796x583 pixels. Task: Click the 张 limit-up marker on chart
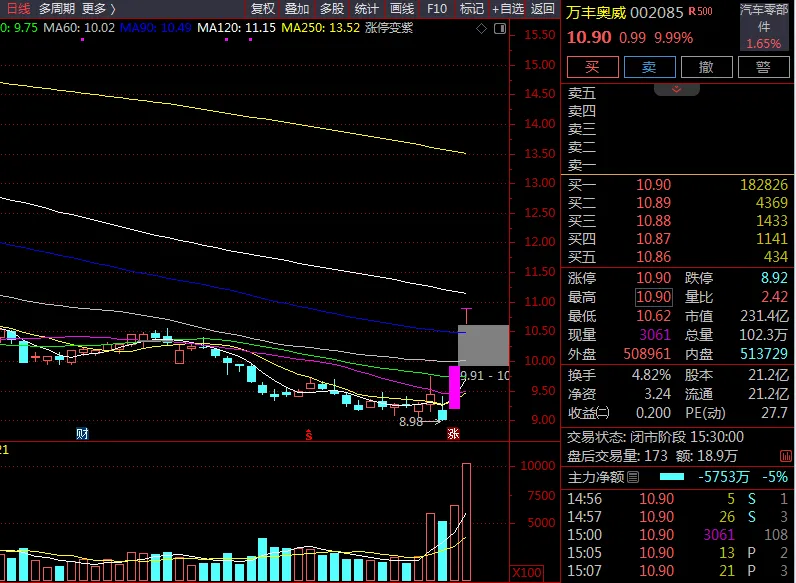pyautogui.click(x=453, y=434)
